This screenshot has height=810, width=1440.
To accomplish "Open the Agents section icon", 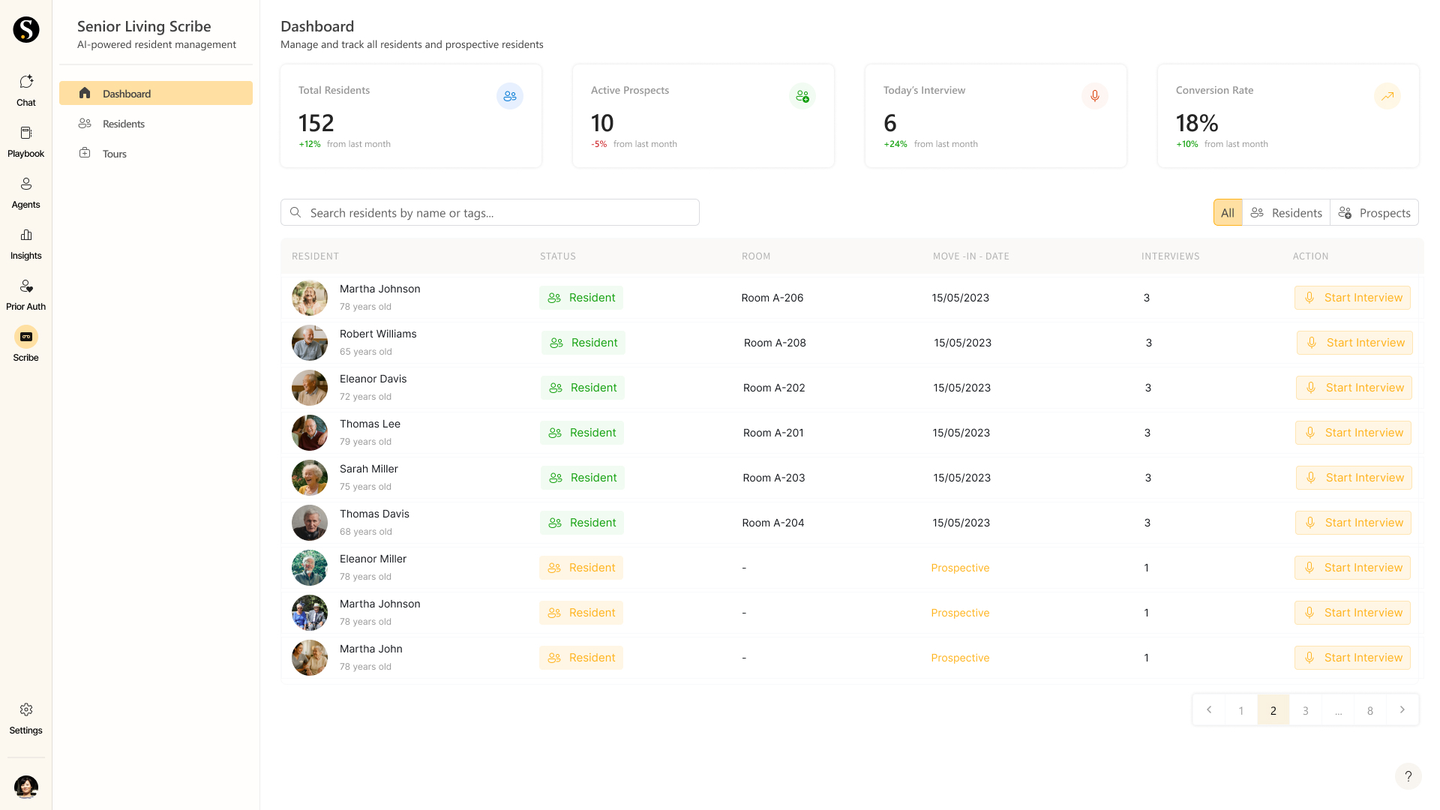I will (26, 184).
